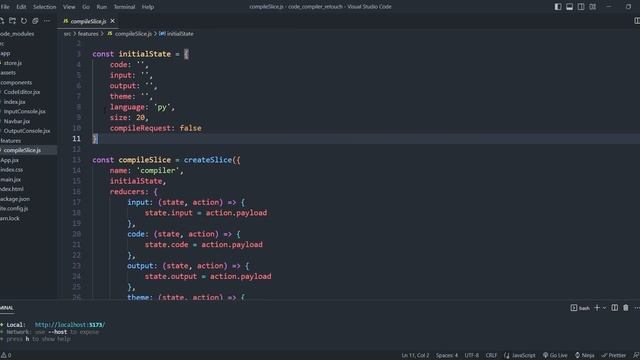Collapse the components folder
The width and height of the screenshot is (640, 360).
pyautogui.click(x=16, y=82)
